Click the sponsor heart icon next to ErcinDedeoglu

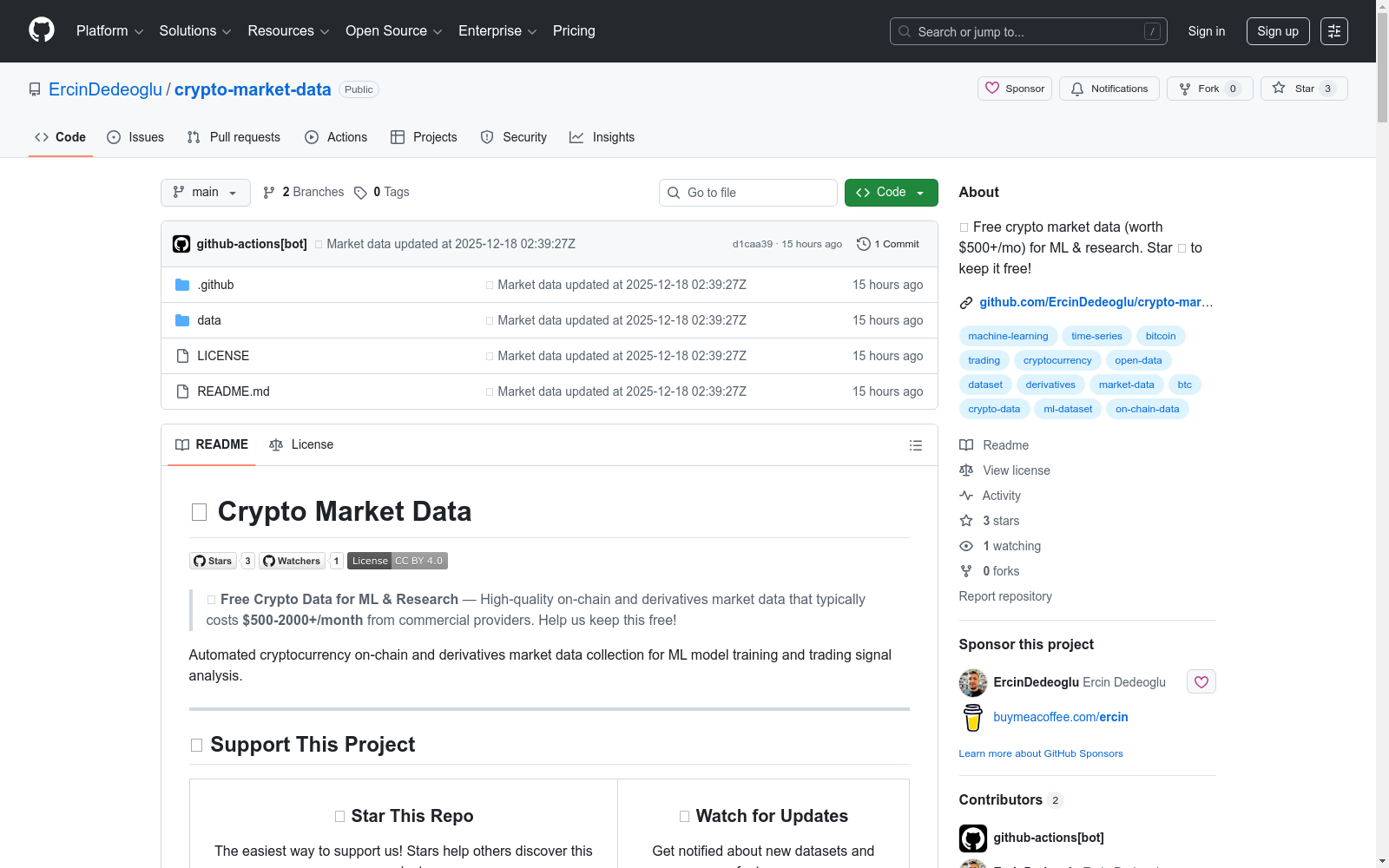click(1201, 682)
